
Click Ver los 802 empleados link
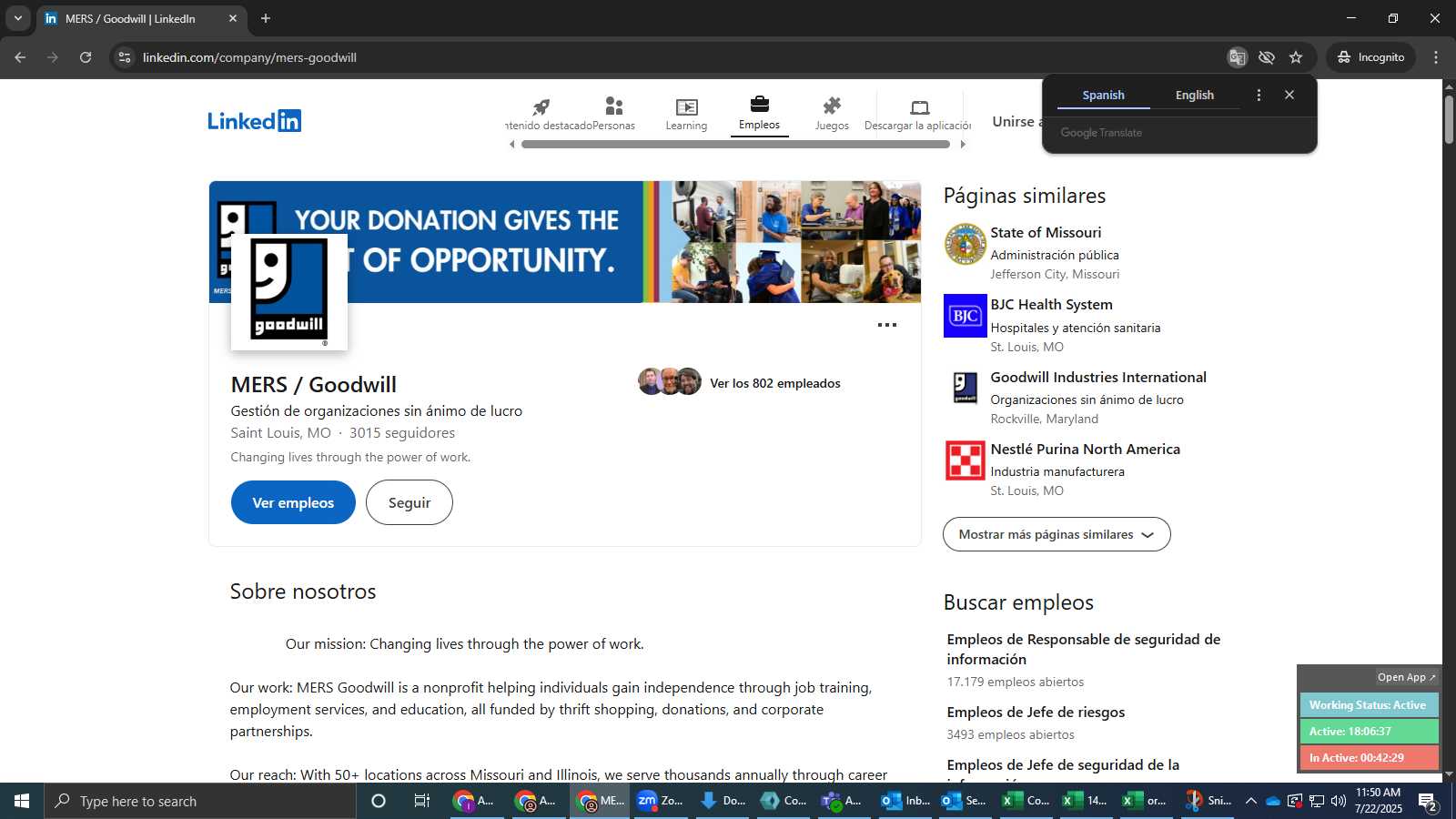pyautogui.click(x=775, y=383)
